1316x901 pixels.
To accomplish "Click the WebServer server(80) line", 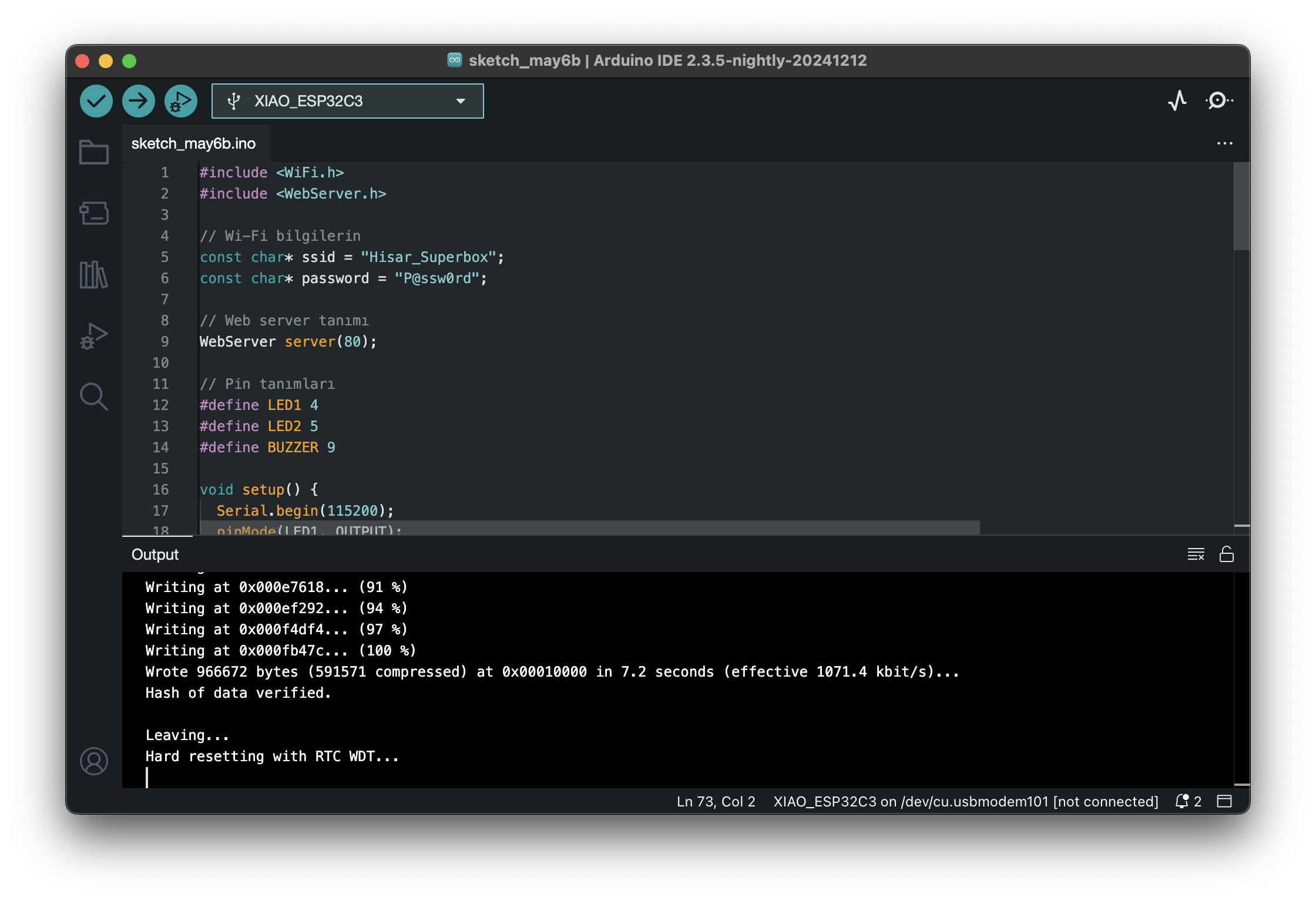I will point(288,342).
